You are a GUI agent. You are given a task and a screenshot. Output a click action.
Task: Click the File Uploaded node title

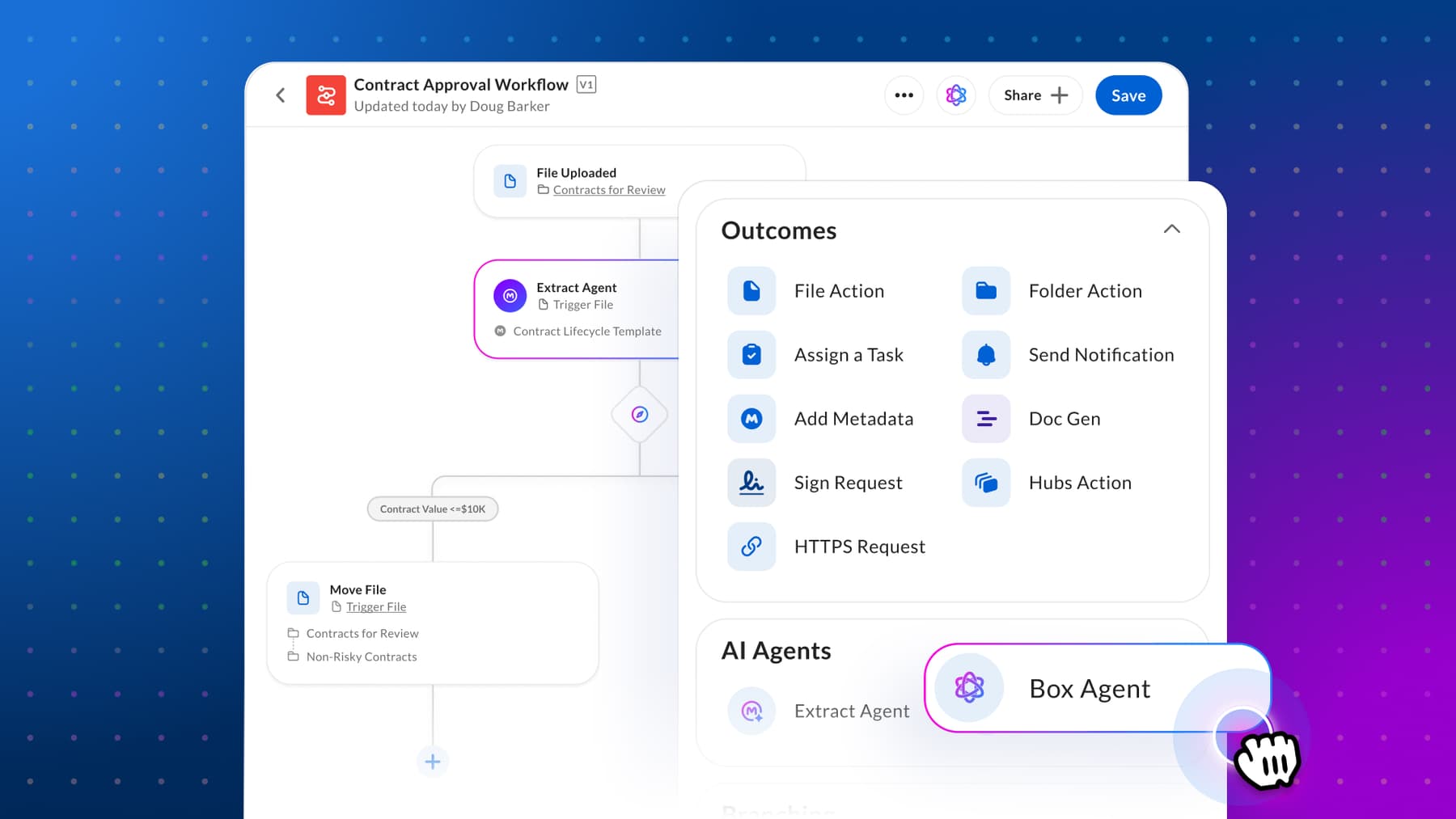tap(576, 173)
